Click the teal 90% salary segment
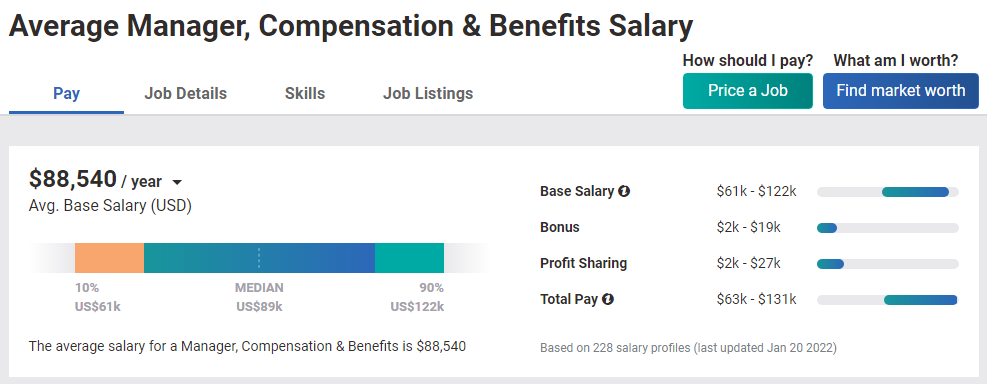This screenshot has height=384, width=987. 409,258
